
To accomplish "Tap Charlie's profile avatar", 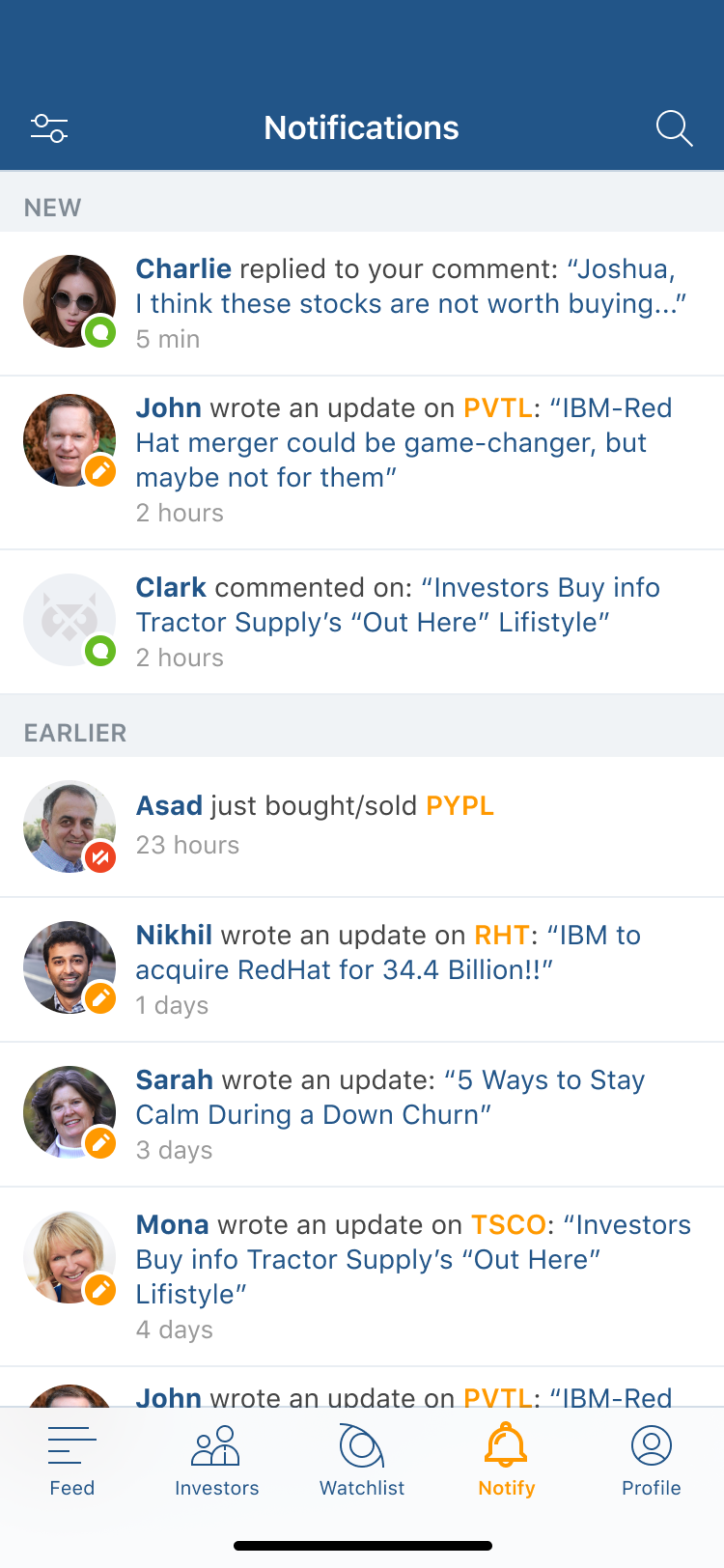I will click(70, 301).
